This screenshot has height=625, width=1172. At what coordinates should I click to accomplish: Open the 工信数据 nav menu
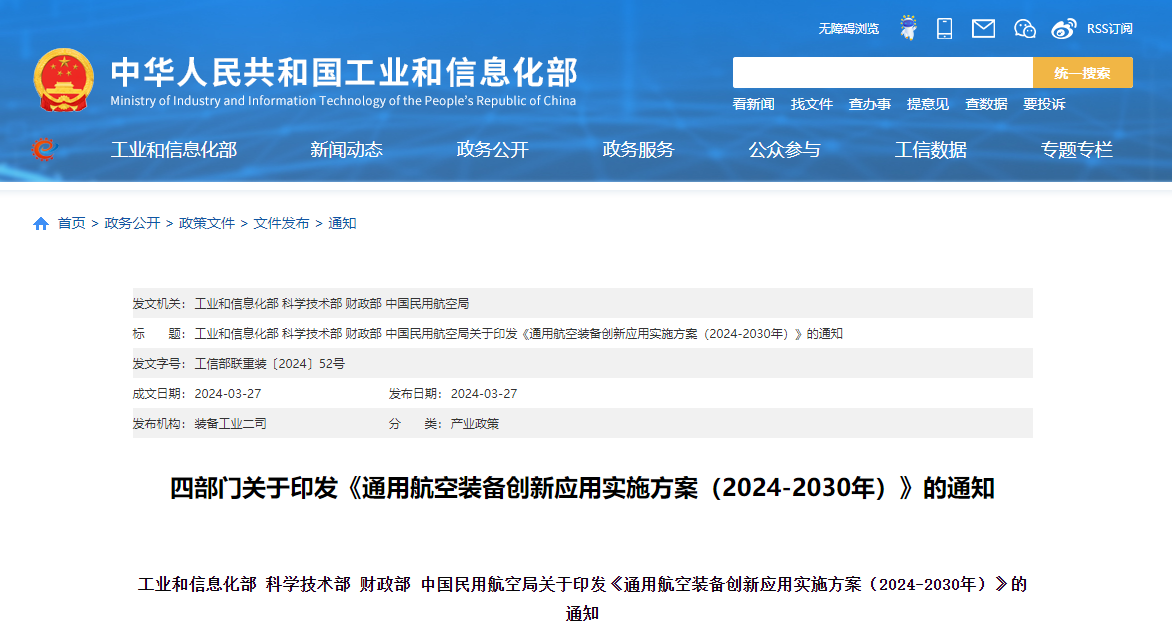(931, 150)
